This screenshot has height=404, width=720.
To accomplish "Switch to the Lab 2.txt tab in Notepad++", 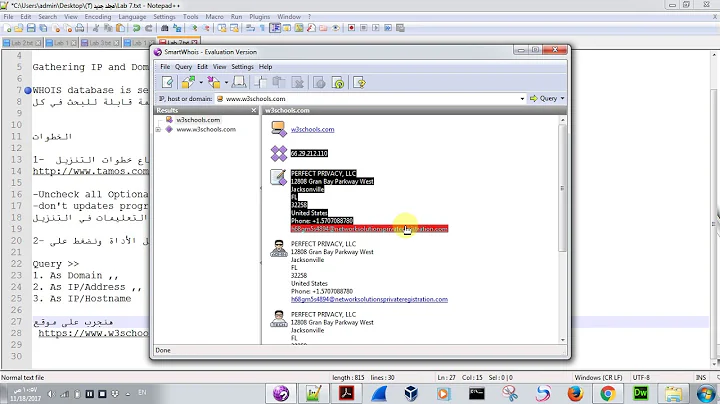I will 22,43.
